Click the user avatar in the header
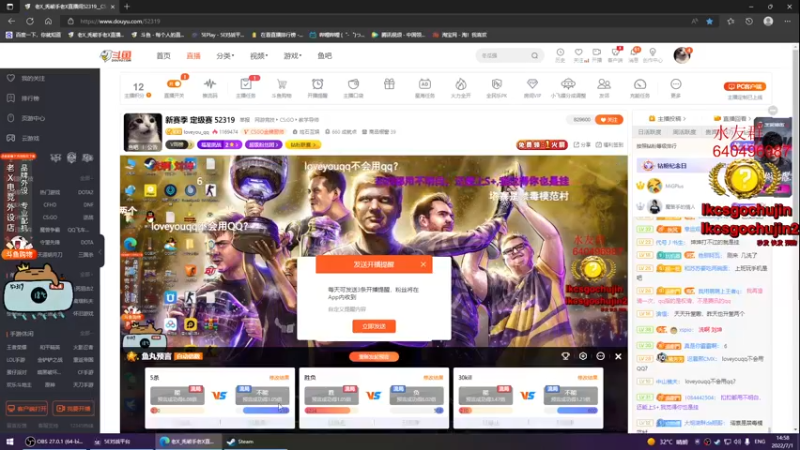This screenshot has width=800, height=450. pos(682,55)
